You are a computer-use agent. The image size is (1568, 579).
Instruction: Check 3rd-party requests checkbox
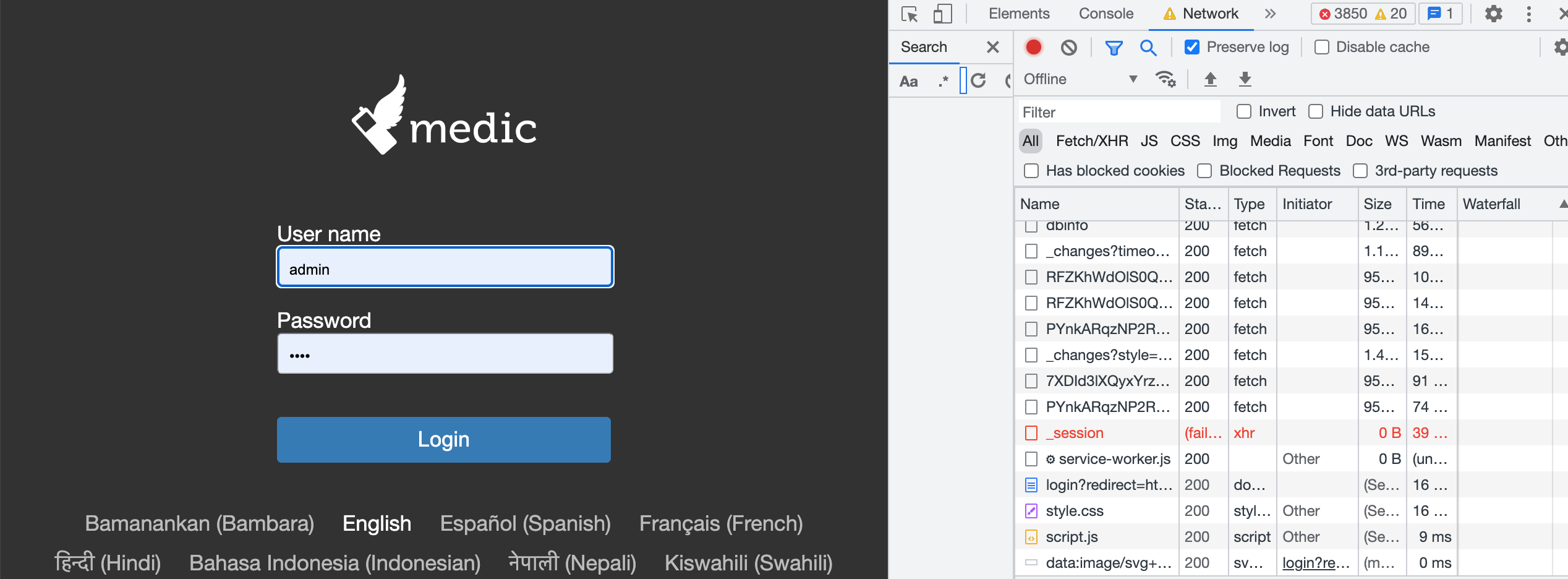coord(1360,171)
